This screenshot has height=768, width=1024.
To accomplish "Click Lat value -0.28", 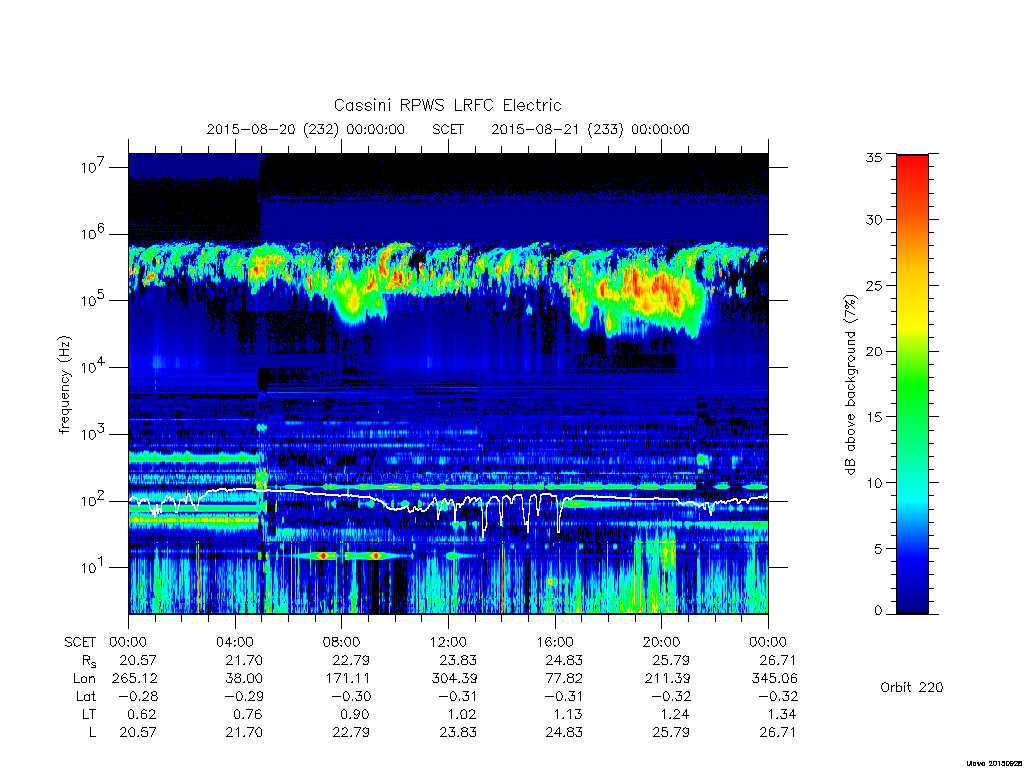I will [137, 696].
